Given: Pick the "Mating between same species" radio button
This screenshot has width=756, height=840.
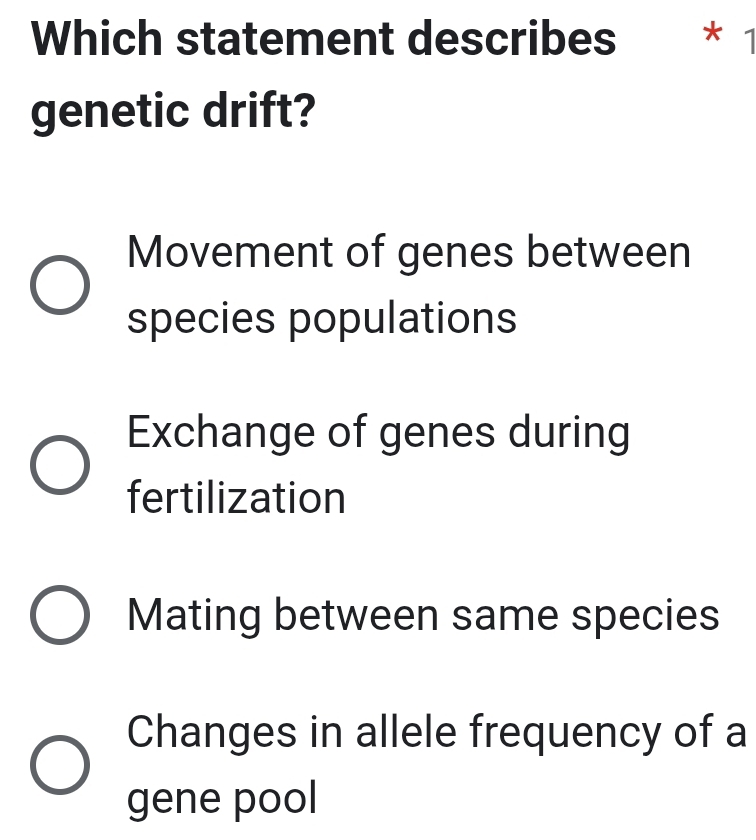Looking at the screenshot, I should [59, 615].
